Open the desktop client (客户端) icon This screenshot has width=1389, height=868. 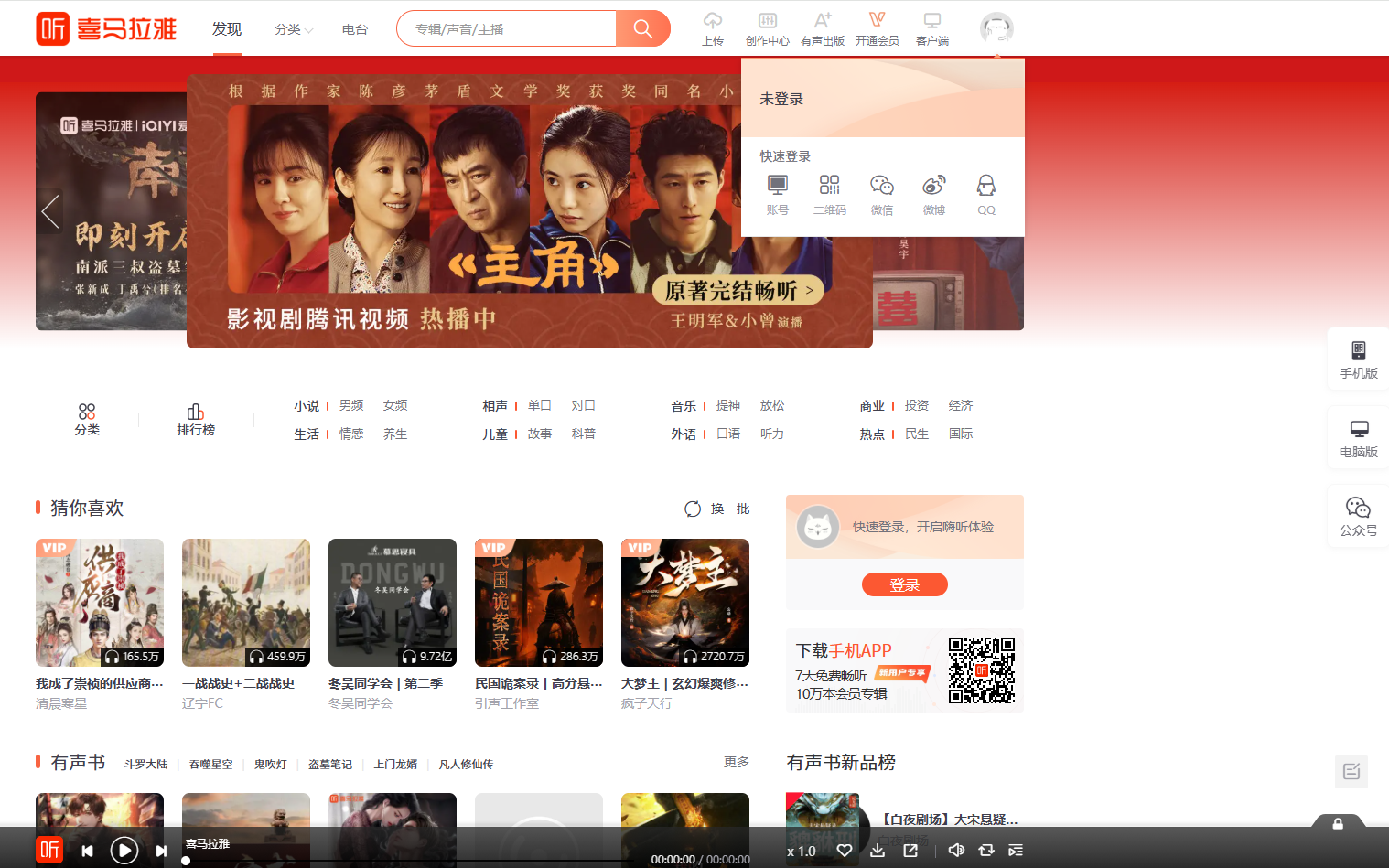pos(932,28)
